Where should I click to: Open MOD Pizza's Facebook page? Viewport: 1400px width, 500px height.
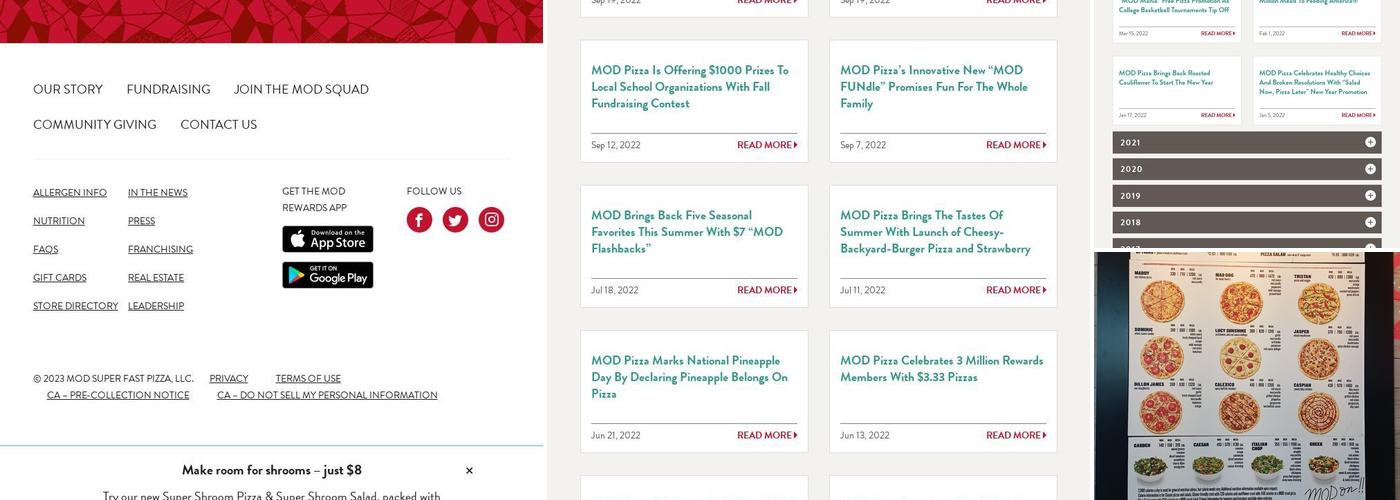(419, 220)
